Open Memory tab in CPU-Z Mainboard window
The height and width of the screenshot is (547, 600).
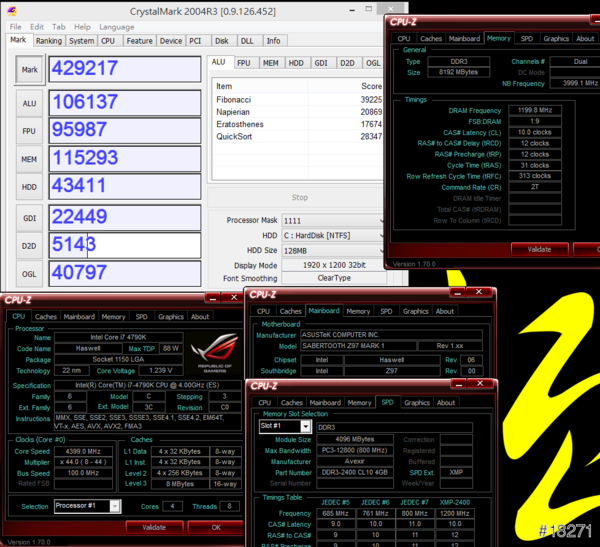[358, 311]
